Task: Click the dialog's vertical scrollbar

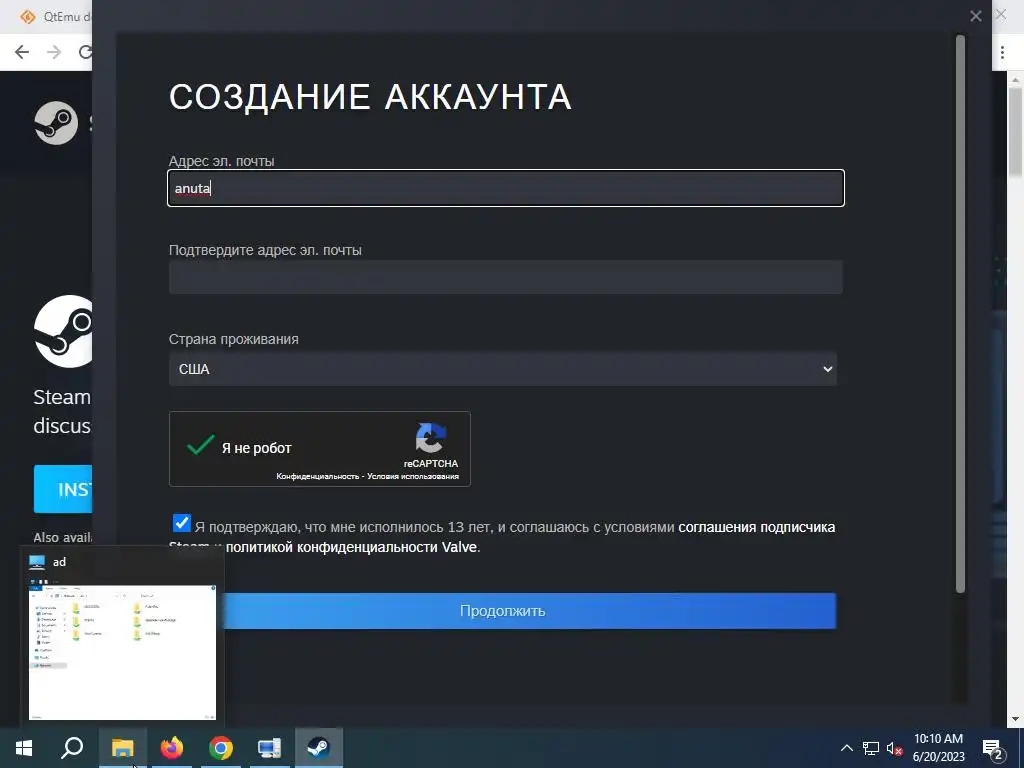Action: [x=960, y=313]
